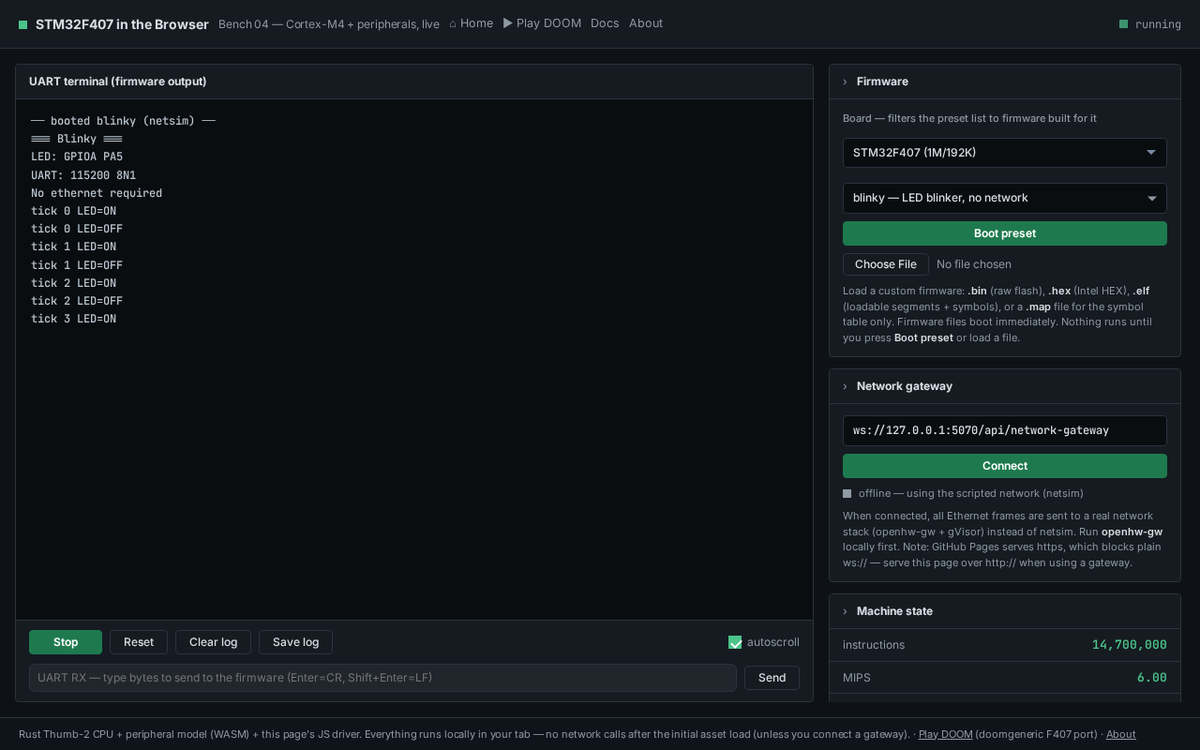1200x750 pixels.
Task: Click the MIPS value 6.00
Action: pos(1152,678)
